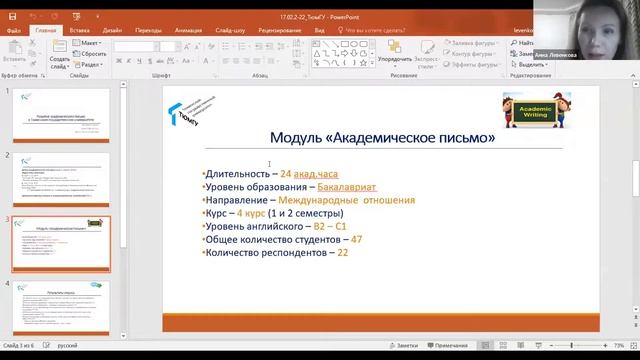Image resolution: width=640 pixels, height=360 pixels.
Task: Switch to the Дизайн ribbon tab
Action: pos(112,30)
